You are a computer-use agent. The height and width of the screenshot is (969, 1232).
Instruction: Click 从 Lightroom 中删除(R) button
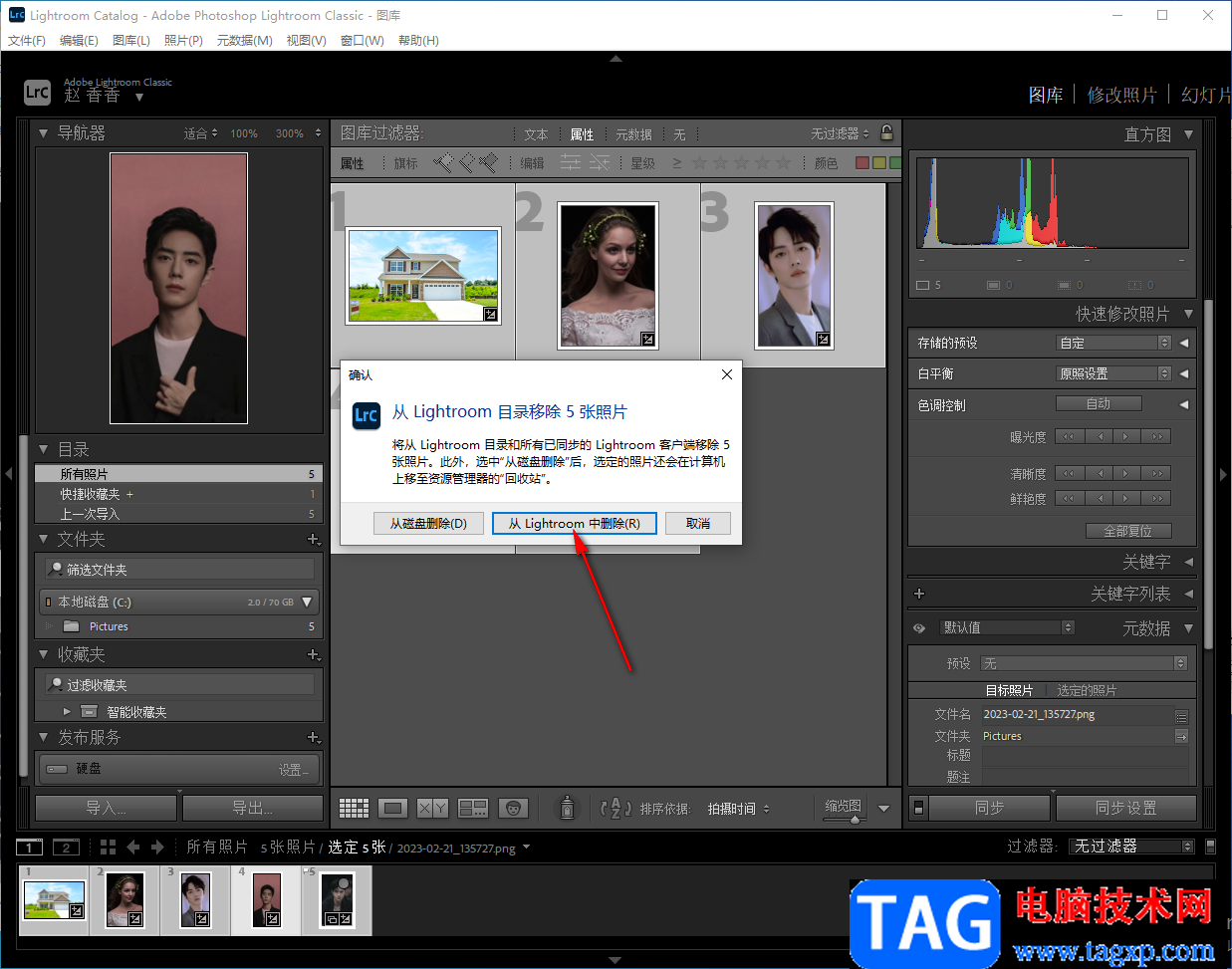tap(575, 523)
